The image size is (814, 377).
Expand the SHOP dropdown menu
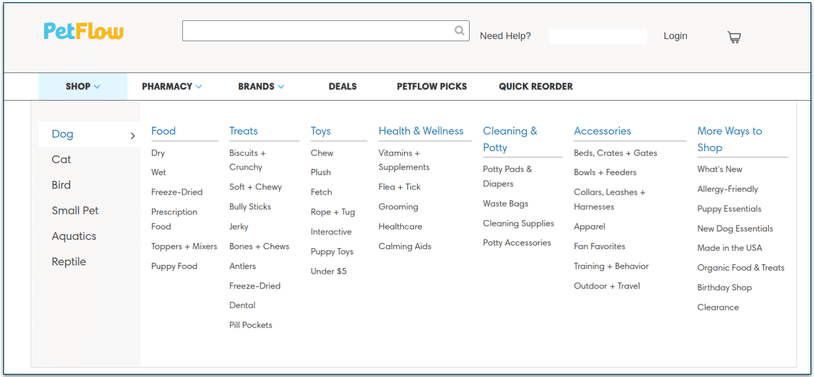click(x=83, y=87)
